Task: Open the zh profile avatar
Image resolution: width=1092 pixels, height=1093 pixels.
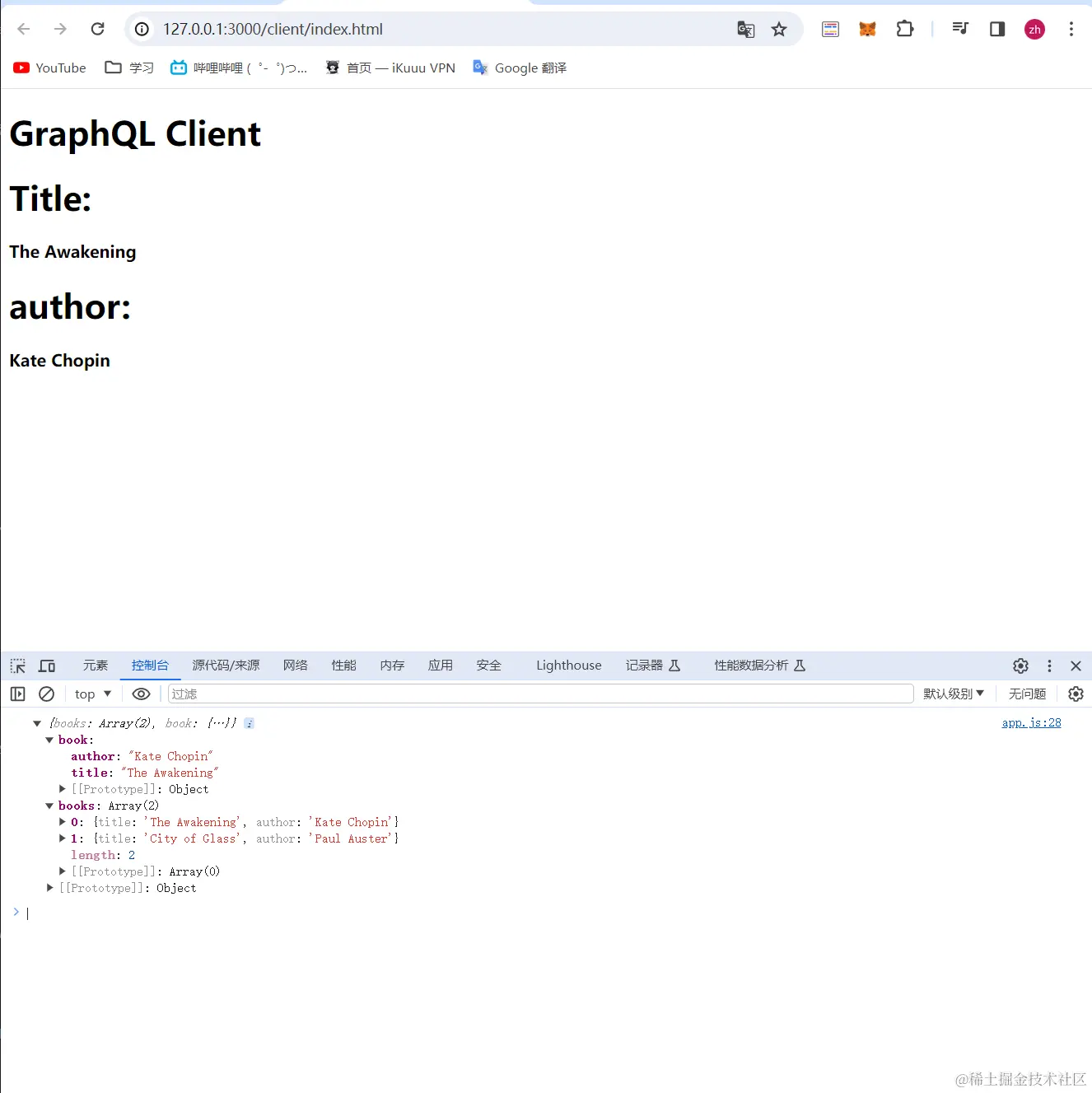Action: [1034, 30]
